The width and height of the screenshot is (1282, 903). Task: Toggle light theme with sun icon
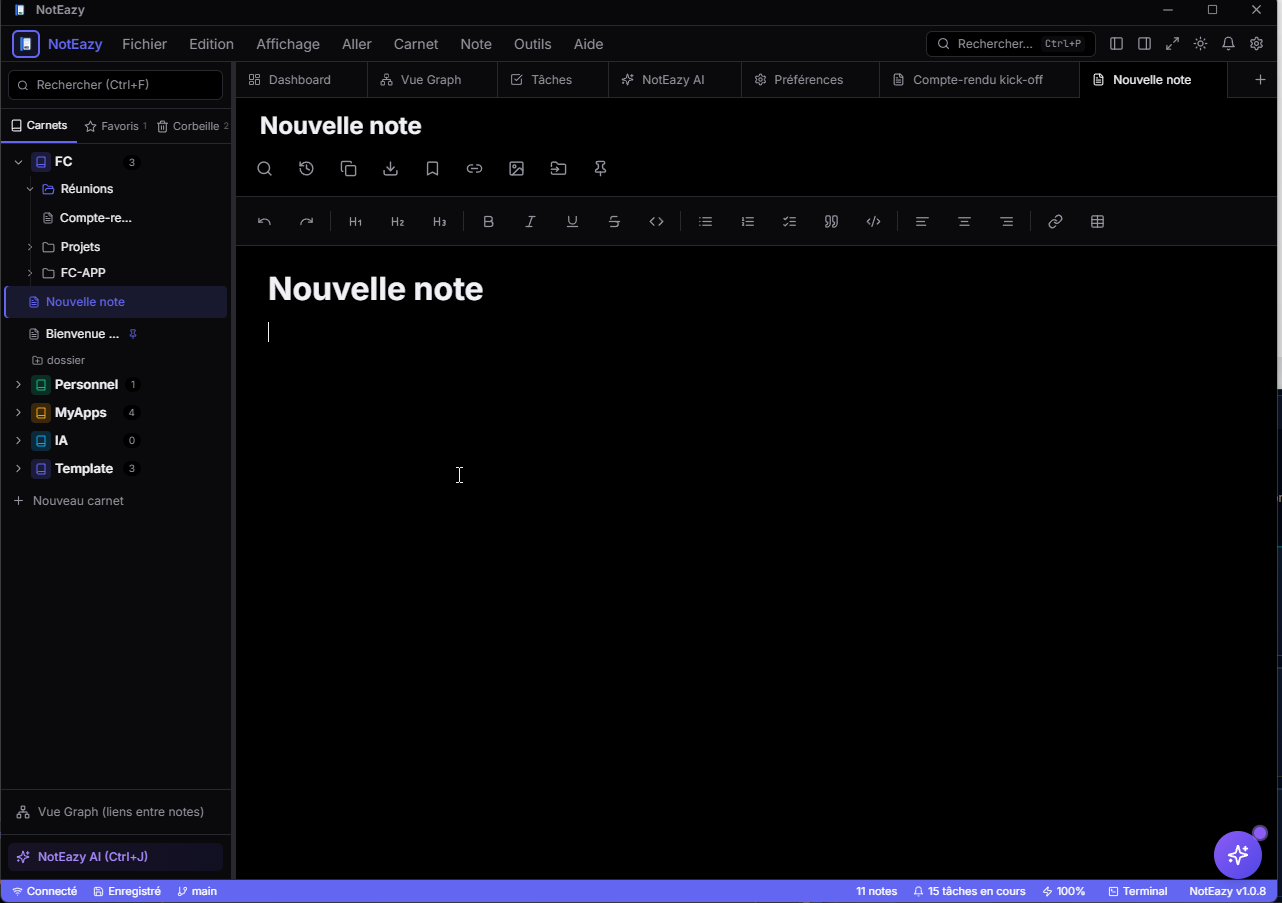click(x=1200, y=44)
